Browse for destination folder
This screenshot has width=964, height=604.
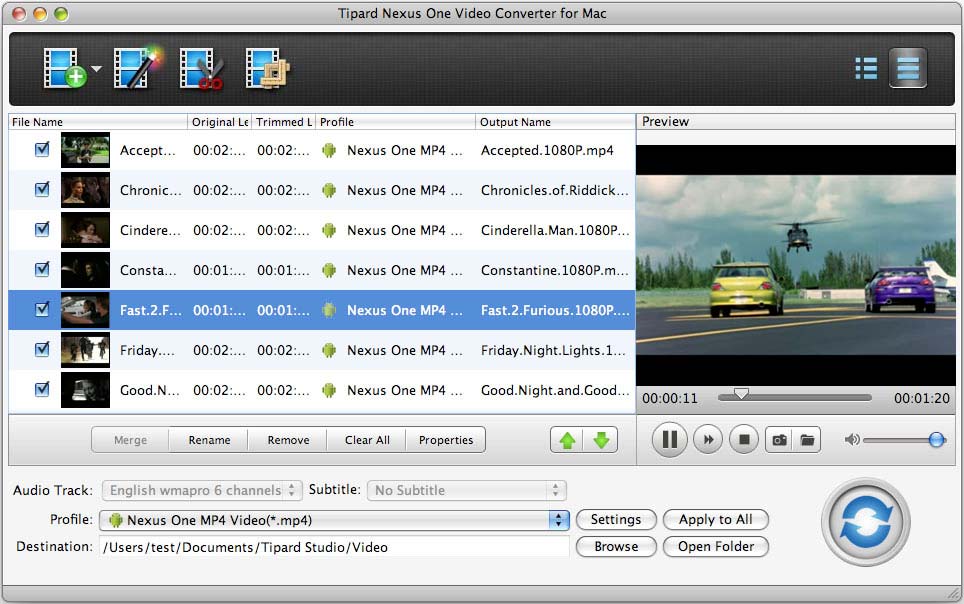616,546
